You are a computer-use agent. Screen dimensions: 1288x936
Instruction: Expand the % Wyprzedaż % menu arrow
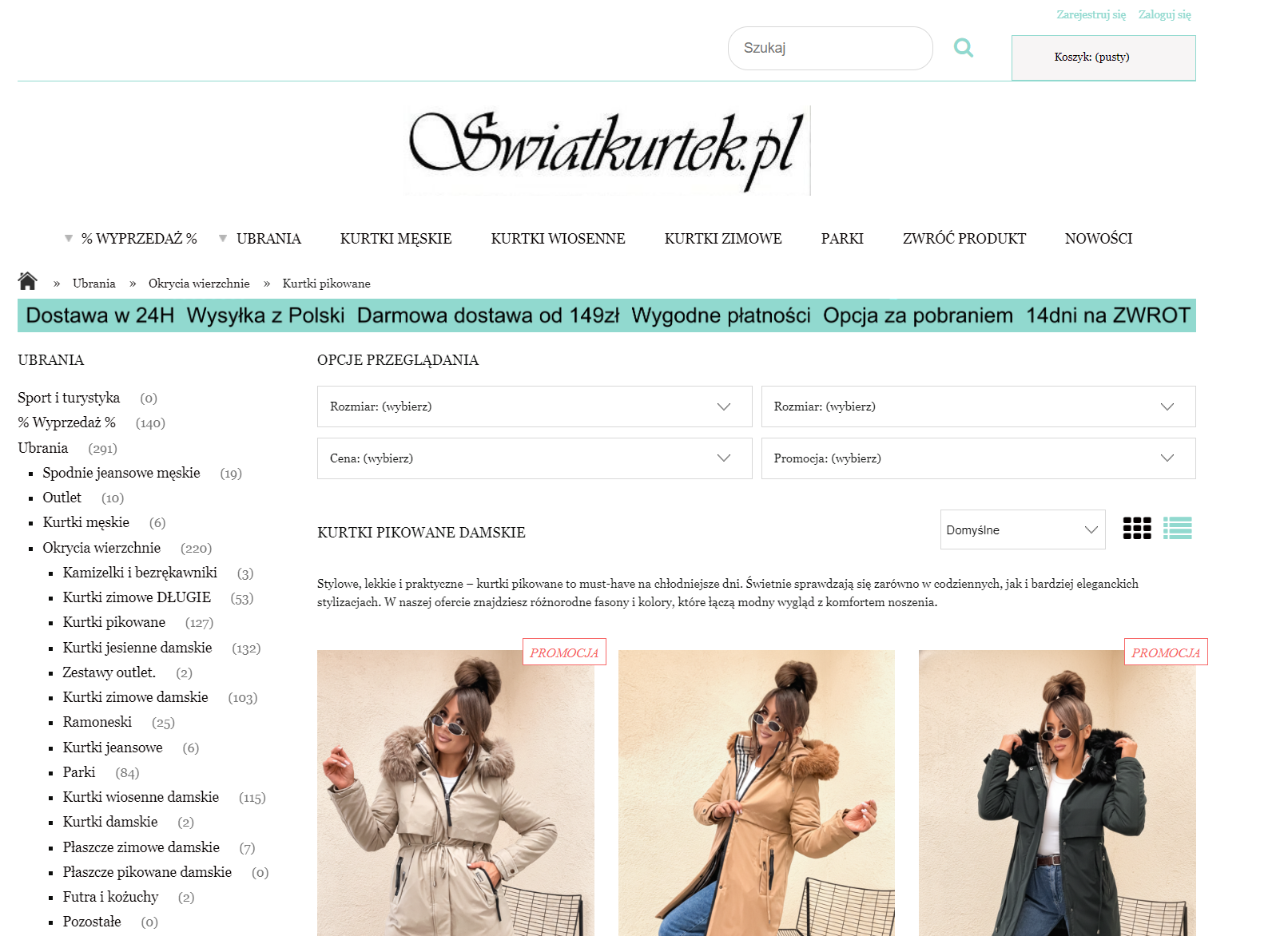69,238
